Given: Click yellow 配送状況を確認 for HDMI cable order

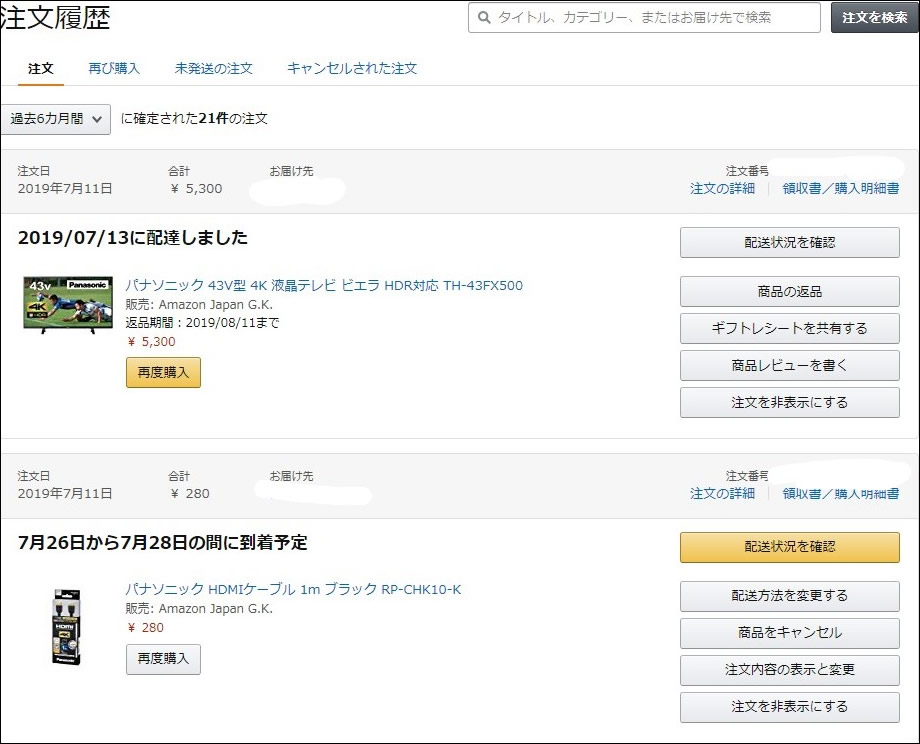Looking at the screenshot, I should click(x=790, y=547).
